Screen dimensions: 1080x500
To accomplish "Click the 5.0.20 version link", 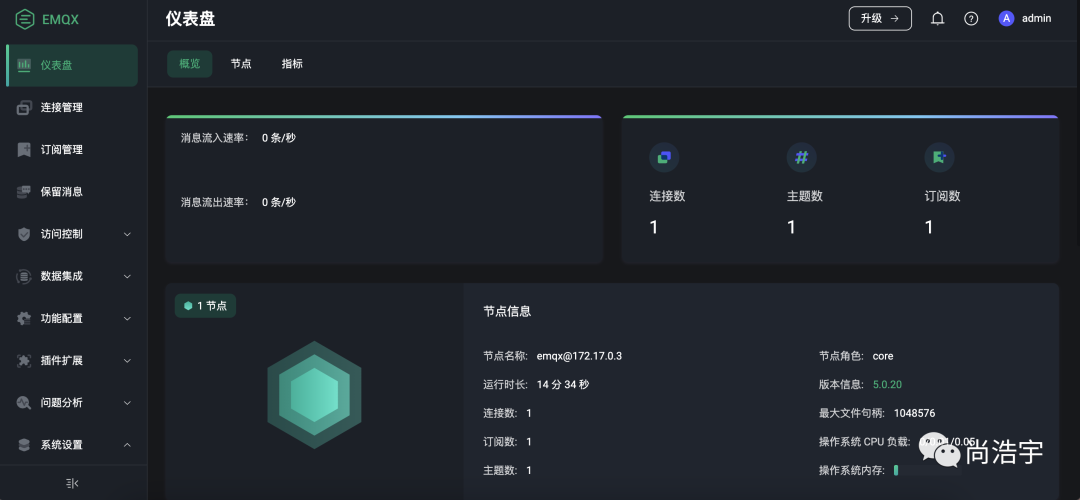I will (x=887, y=384).
